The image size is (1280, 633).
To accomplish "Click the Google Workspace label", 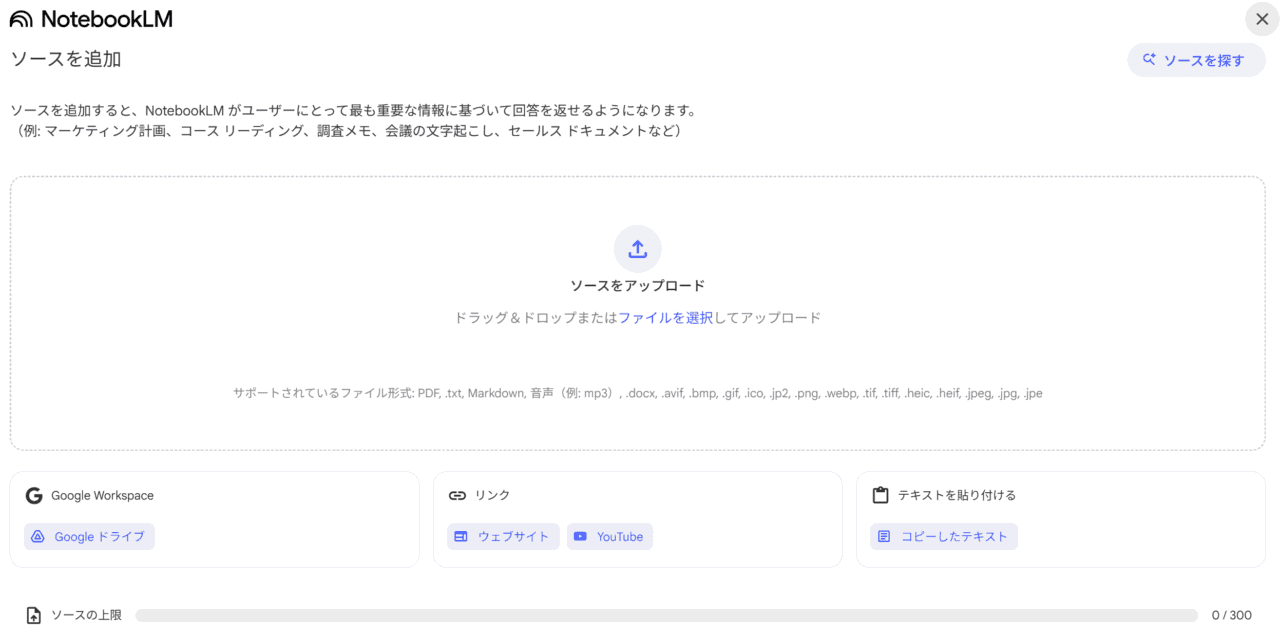I will [102, 495].
